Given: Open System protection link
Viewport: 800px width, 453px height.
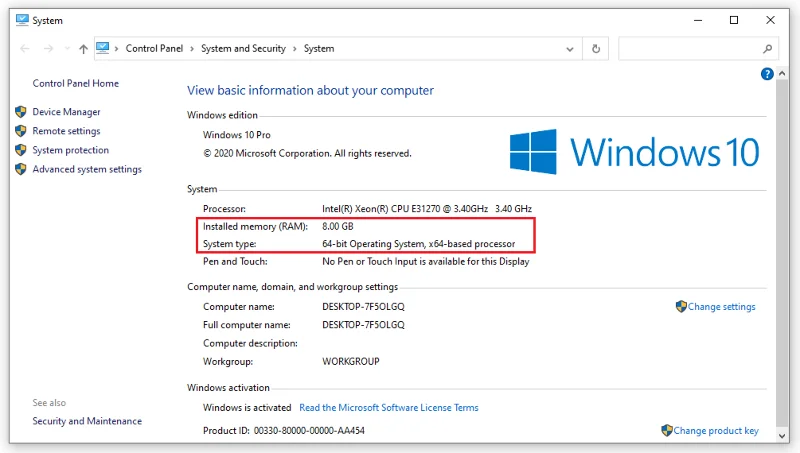Looking at the screenshot, I should click(x=70, y=150).
